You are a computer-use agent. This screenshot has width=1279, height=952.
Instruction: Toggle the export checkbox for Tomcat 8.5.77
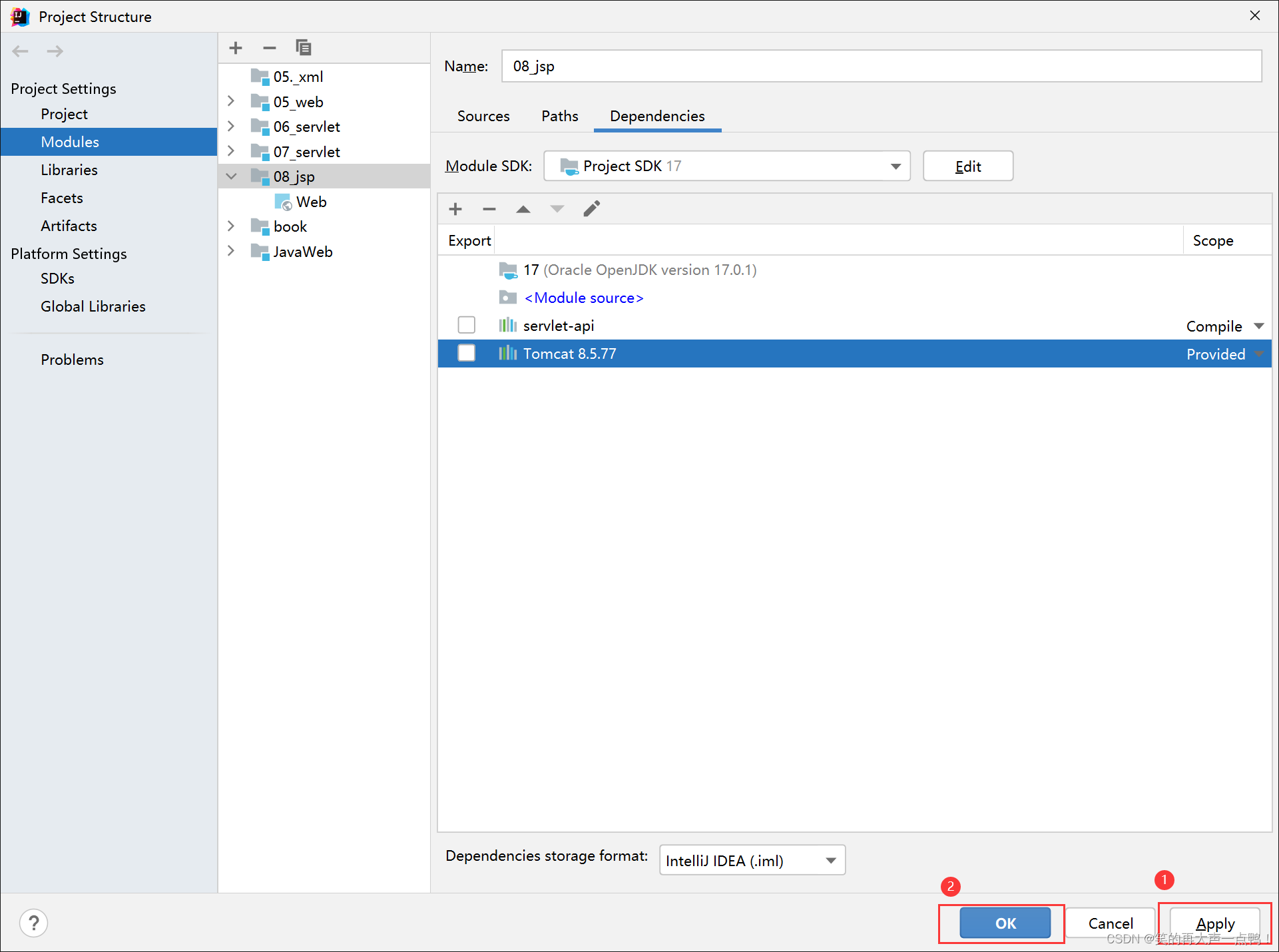point(467,353)
